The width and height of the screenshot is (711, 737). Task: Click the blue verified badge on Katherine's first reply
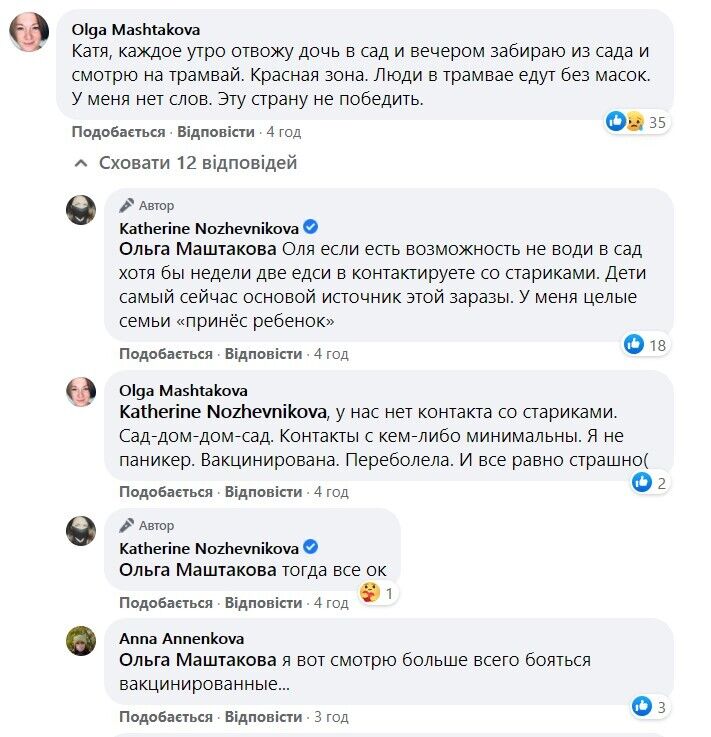pos(311,227)
